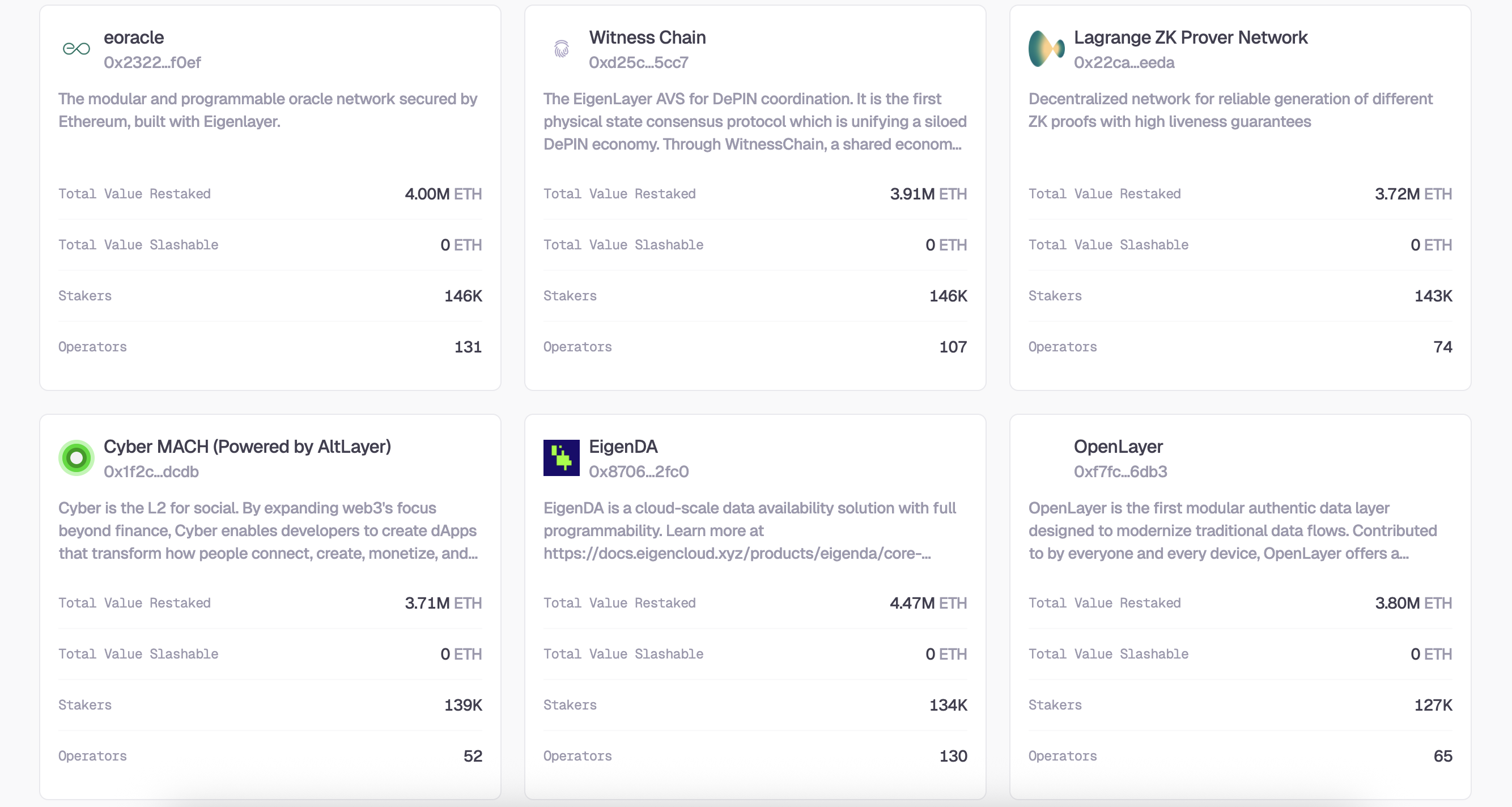Click OpenLayer address 0xf7fc...6db3
Image resolution: width=1512 pixels, height=807 pixels.
coord(1120,472)
